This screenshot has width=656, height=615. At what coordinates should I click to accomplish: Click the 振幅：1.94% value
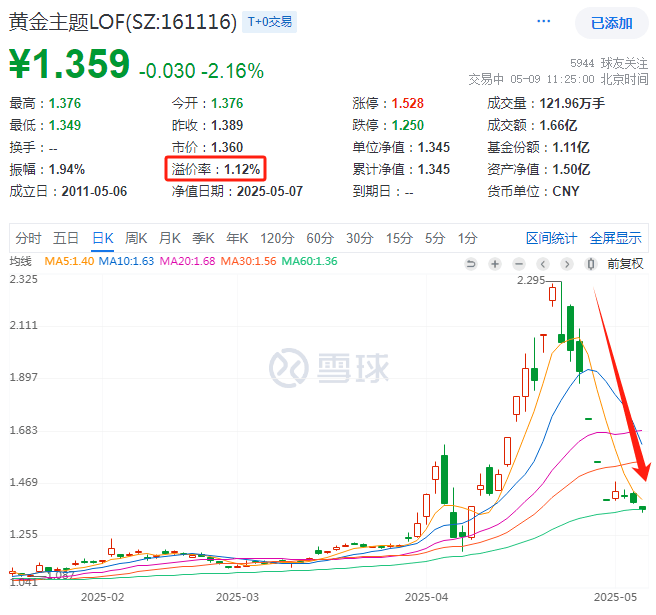[47, 169]
